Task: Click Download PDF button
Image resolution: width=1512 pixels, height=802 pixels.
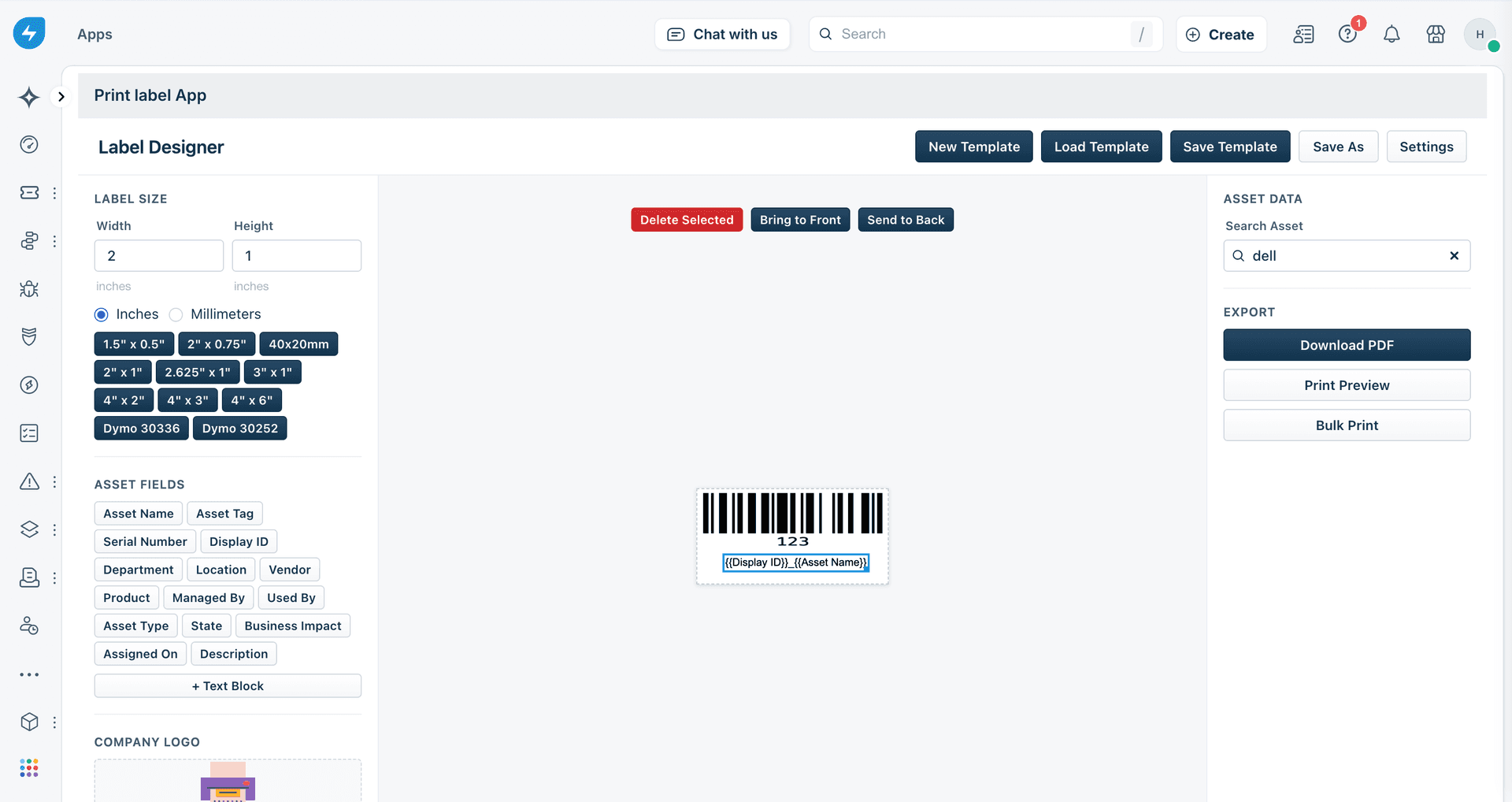Action: pos(1347,345)
